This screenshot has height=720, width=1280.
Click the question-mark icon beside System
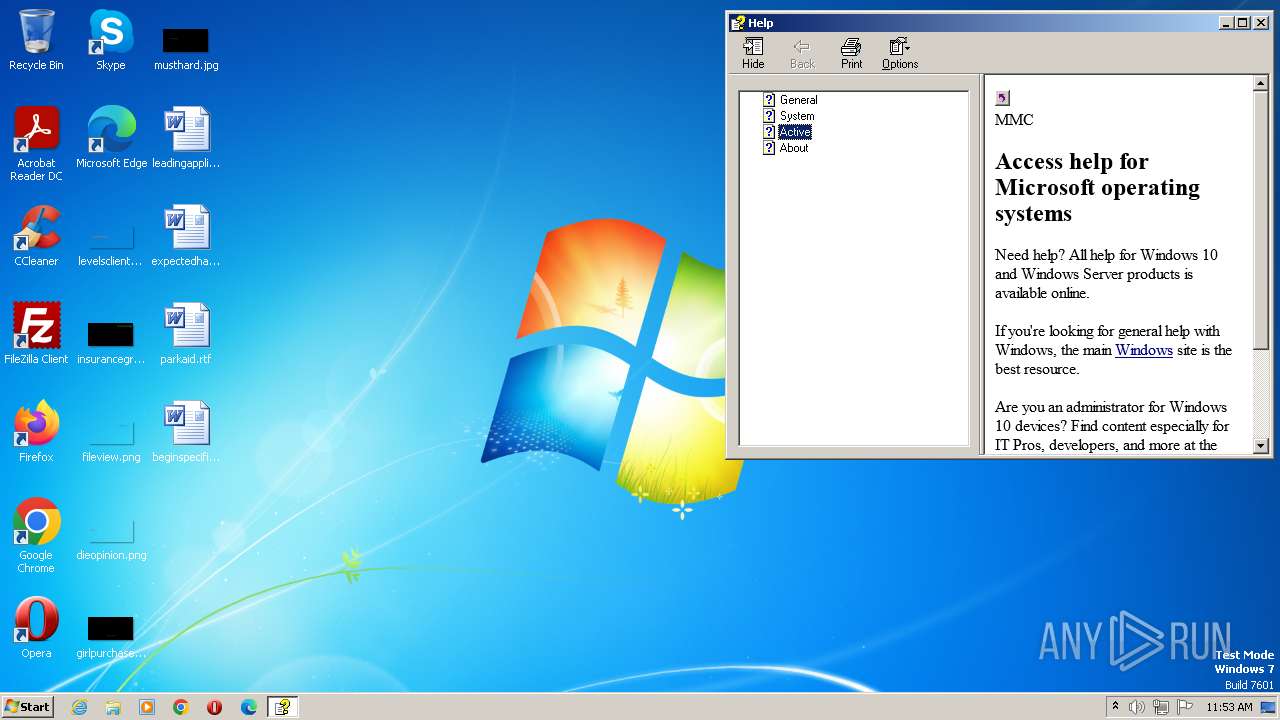(x=769, y=116)
